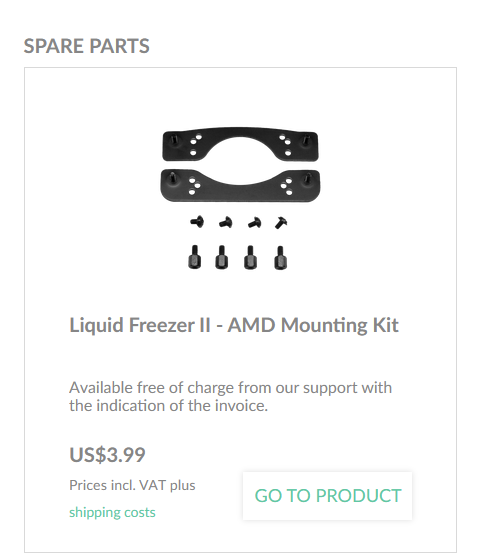The height and width of the screenshot is (560, 498).
Task: Click the first hex standoff in the image
Action: (x=194, y=257)
